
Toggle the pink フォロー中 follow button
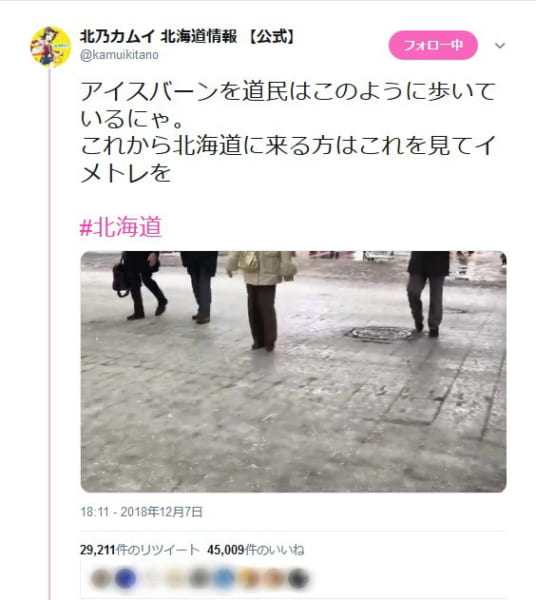click(433, 45)
